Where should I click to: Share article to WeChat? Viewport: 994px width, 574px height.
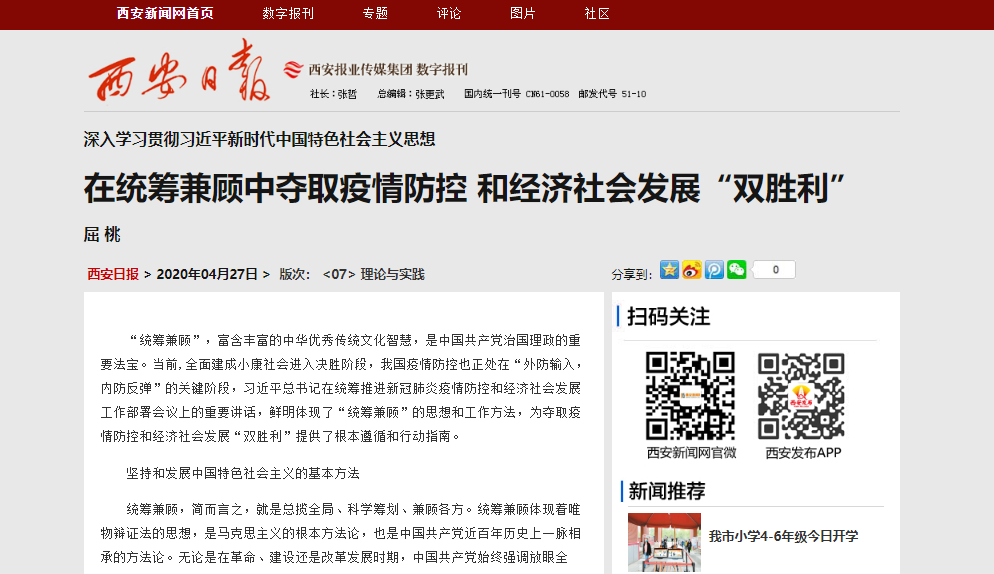pyautogui.click(x=737, y=270)
